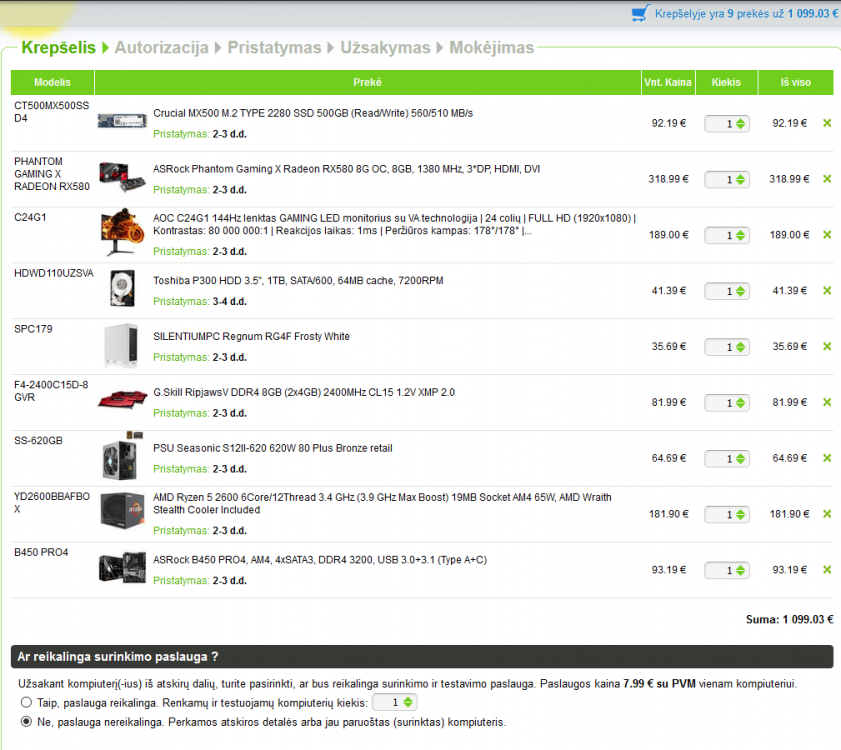Adjust assembled computers quantity stepper
Image resolution: width=841 pixels, height=750 pixels.
[x=408, y=702]
